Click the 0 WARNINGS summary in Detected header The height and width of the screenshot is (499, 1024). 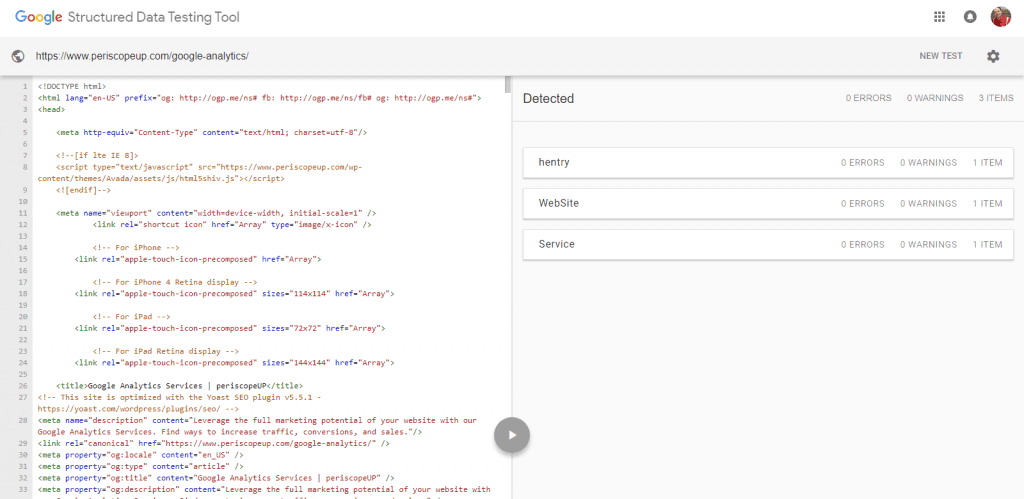935,98
